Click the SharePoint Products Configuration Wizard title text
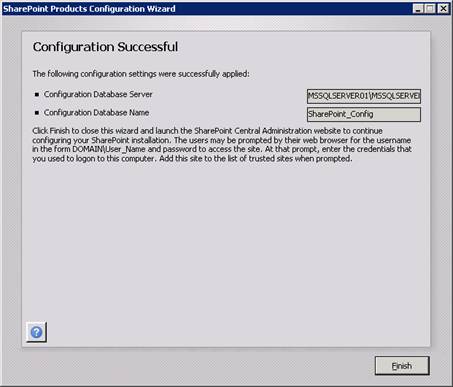Image resolution: width=453 pixels, height=387 pixels. (89, 9)
